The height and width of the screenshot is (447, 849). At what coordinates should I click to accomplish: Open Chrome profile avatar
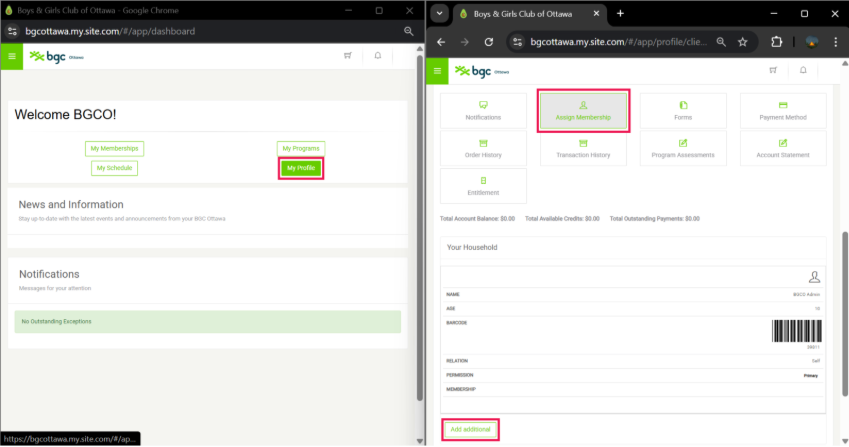click(812, 42)
